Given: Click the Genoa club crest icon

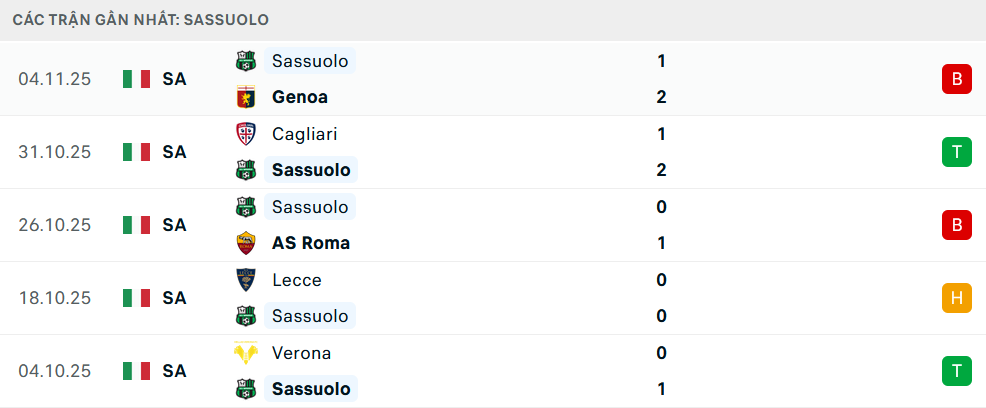Looking at the screenshot, I should pos(245,97).
